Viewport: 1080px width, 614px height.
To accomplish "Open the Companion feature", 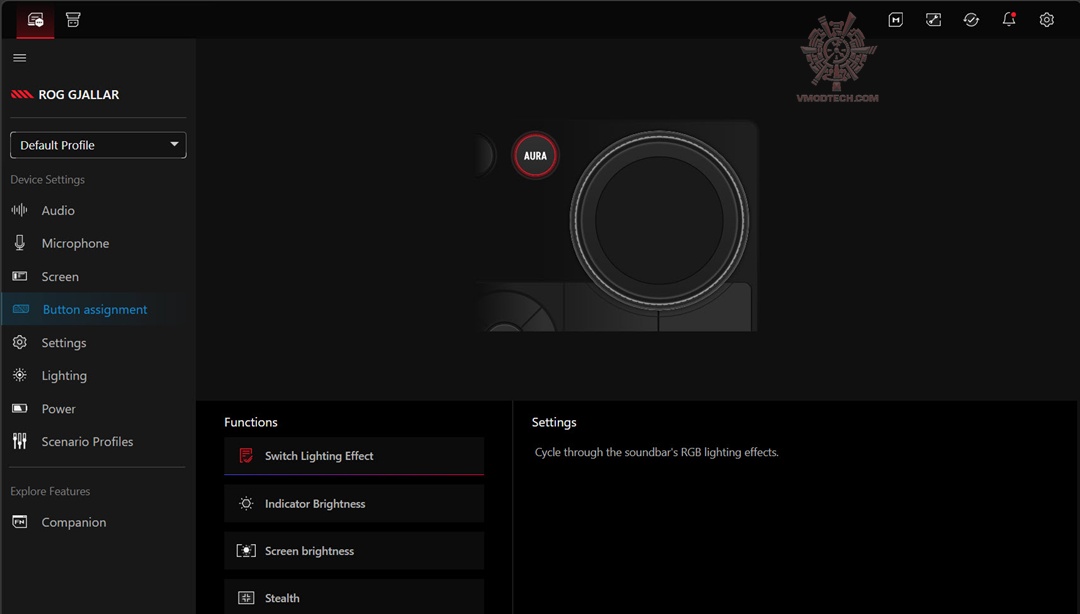I will (x=74, y=522).
